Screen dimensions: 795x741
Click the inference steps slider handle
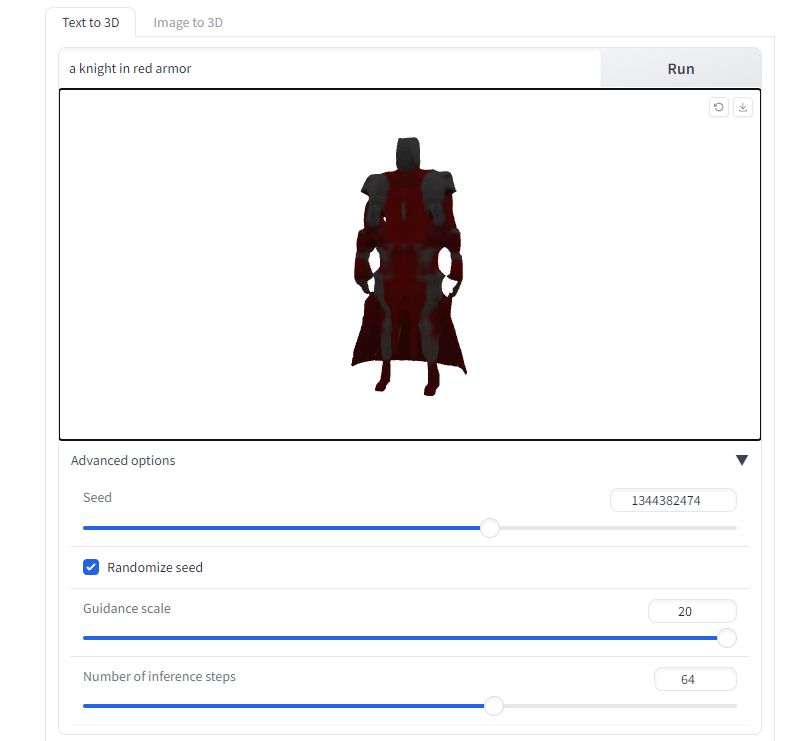(494, 706)
